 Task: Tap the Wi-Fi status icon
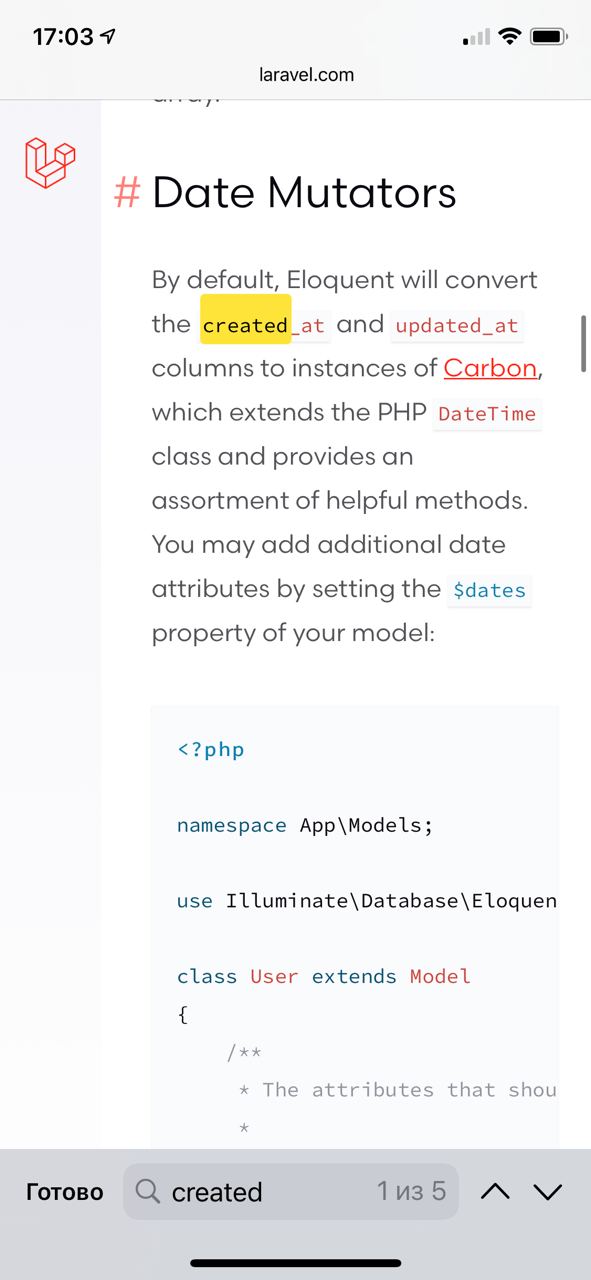pos(510,37)
